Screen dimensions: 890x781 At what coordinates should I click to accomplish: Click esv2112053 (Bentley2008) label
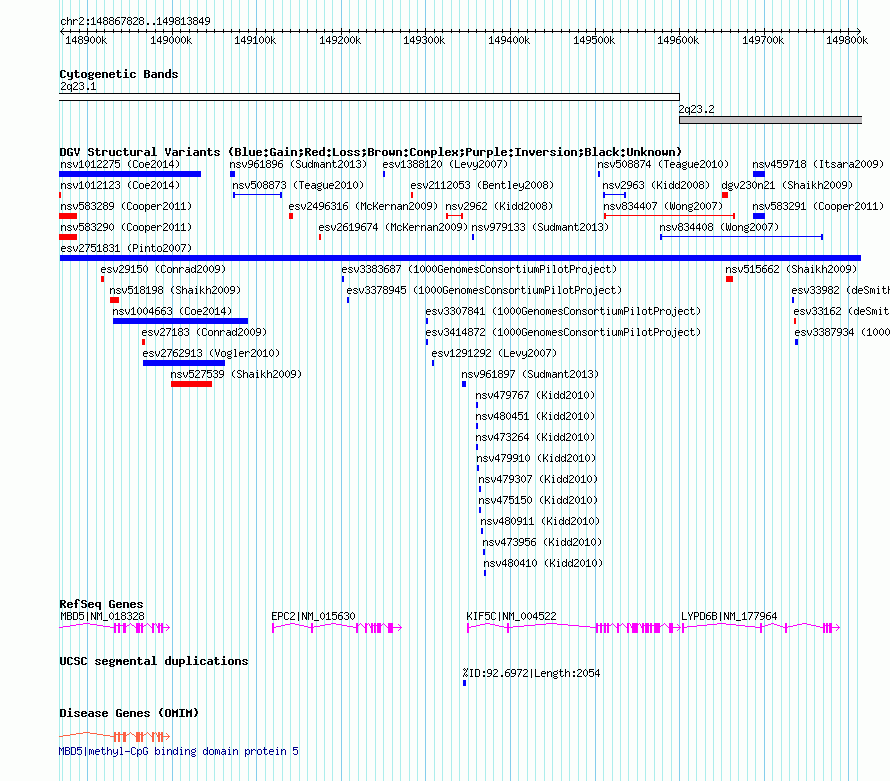482,185
